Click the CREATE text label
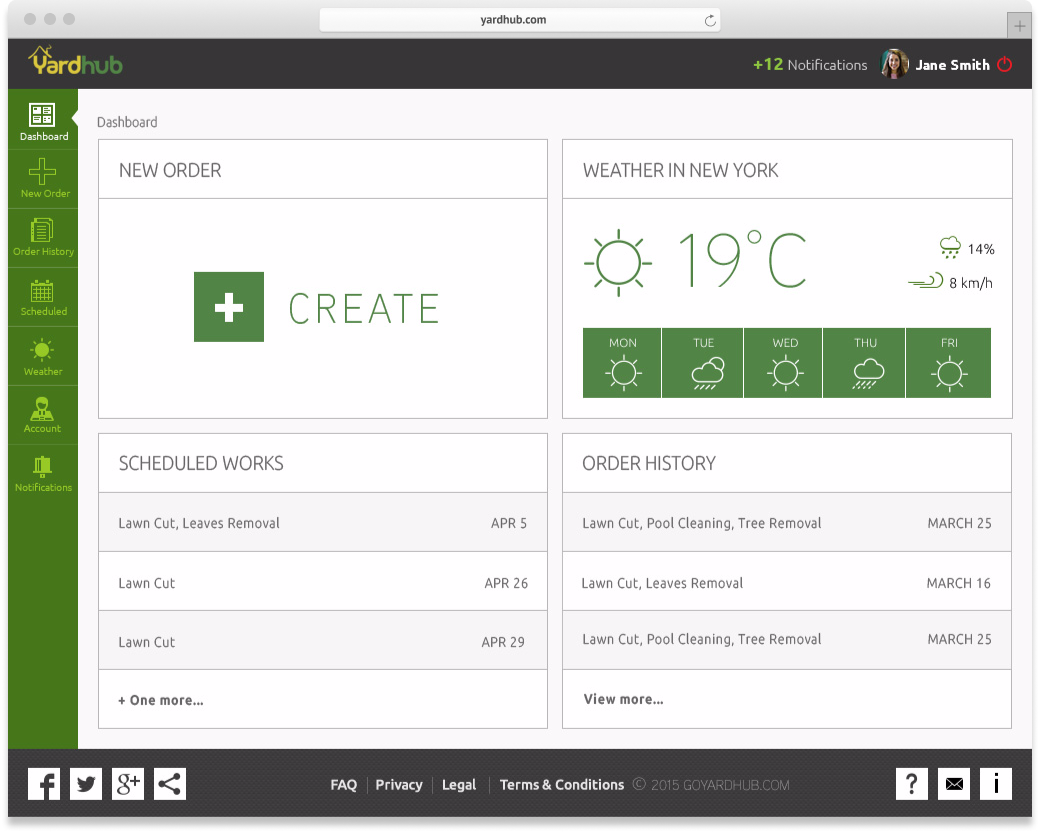1040x833 pixels. (364, 308)
